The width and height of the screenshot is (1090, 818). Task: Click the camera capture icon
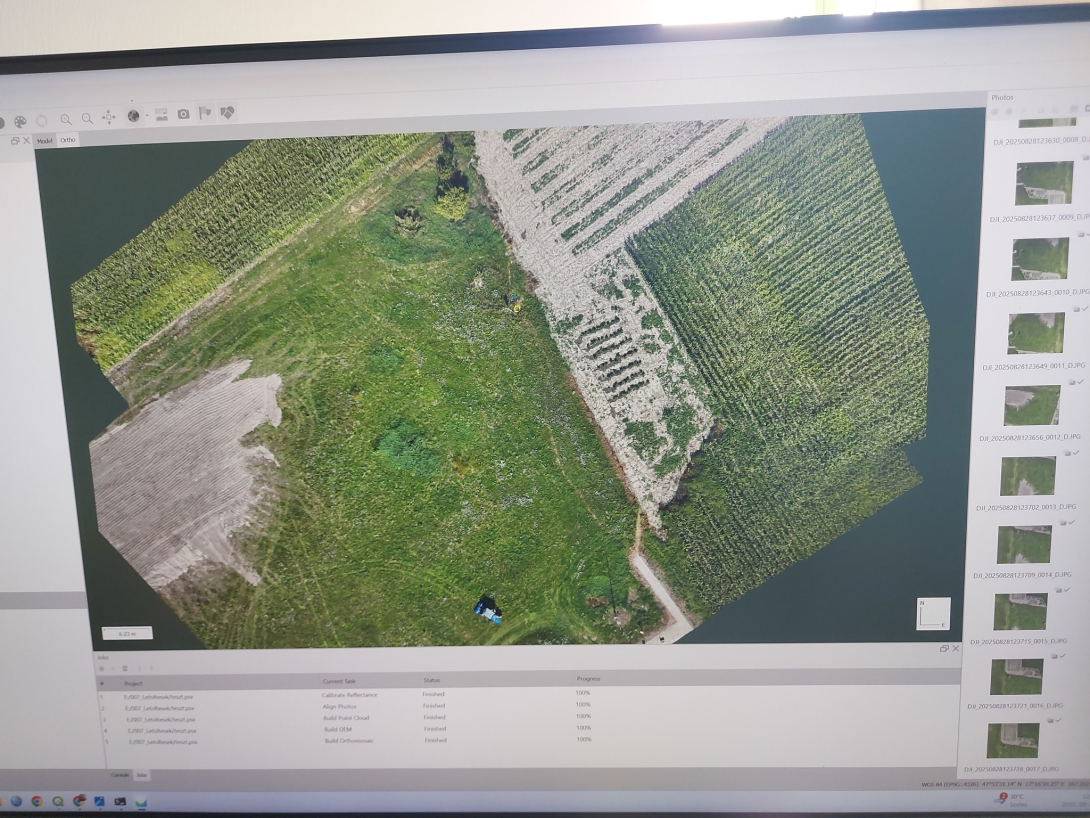184,114
